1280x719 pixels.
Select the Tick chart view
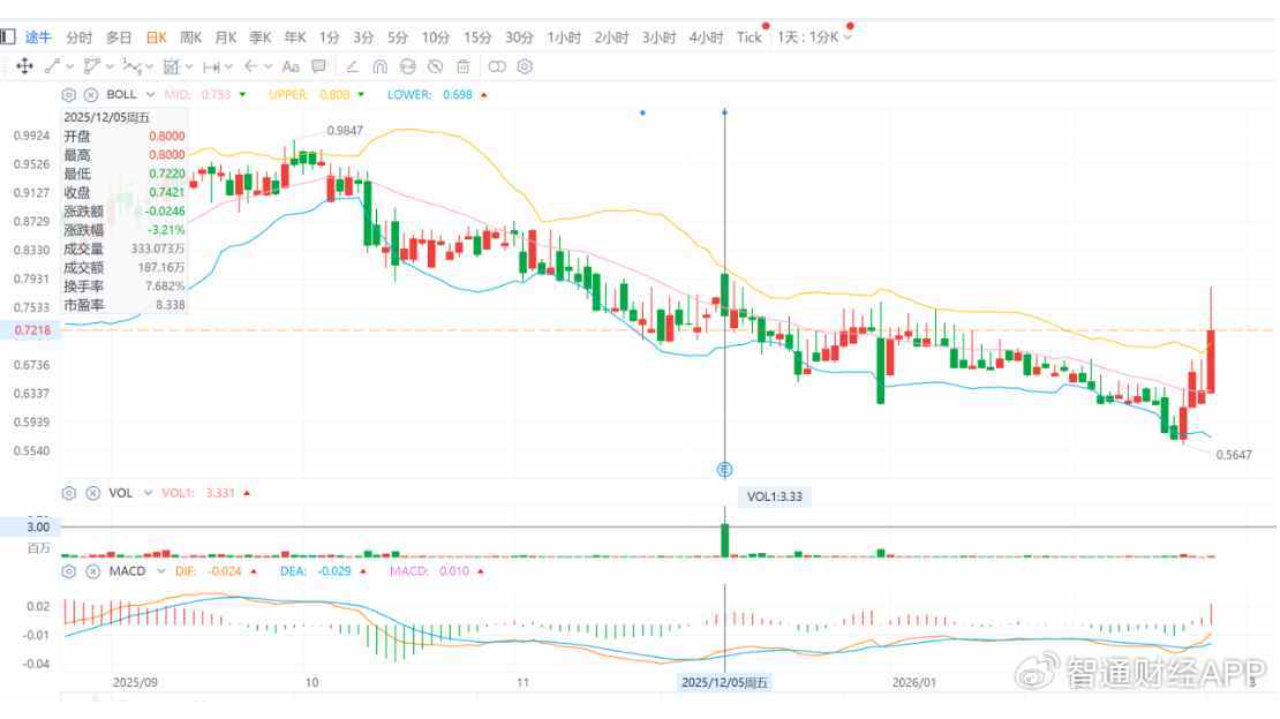(x=749, y=37)
